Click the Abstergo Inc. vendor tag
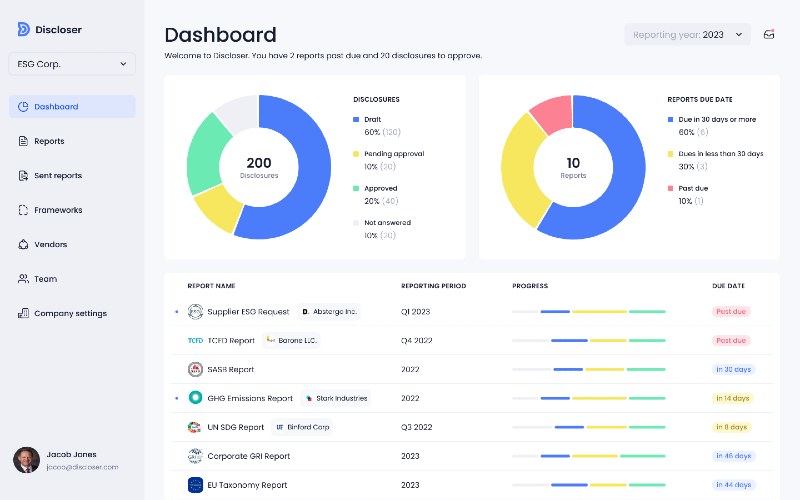800x500 pixels. pos(329,311)
